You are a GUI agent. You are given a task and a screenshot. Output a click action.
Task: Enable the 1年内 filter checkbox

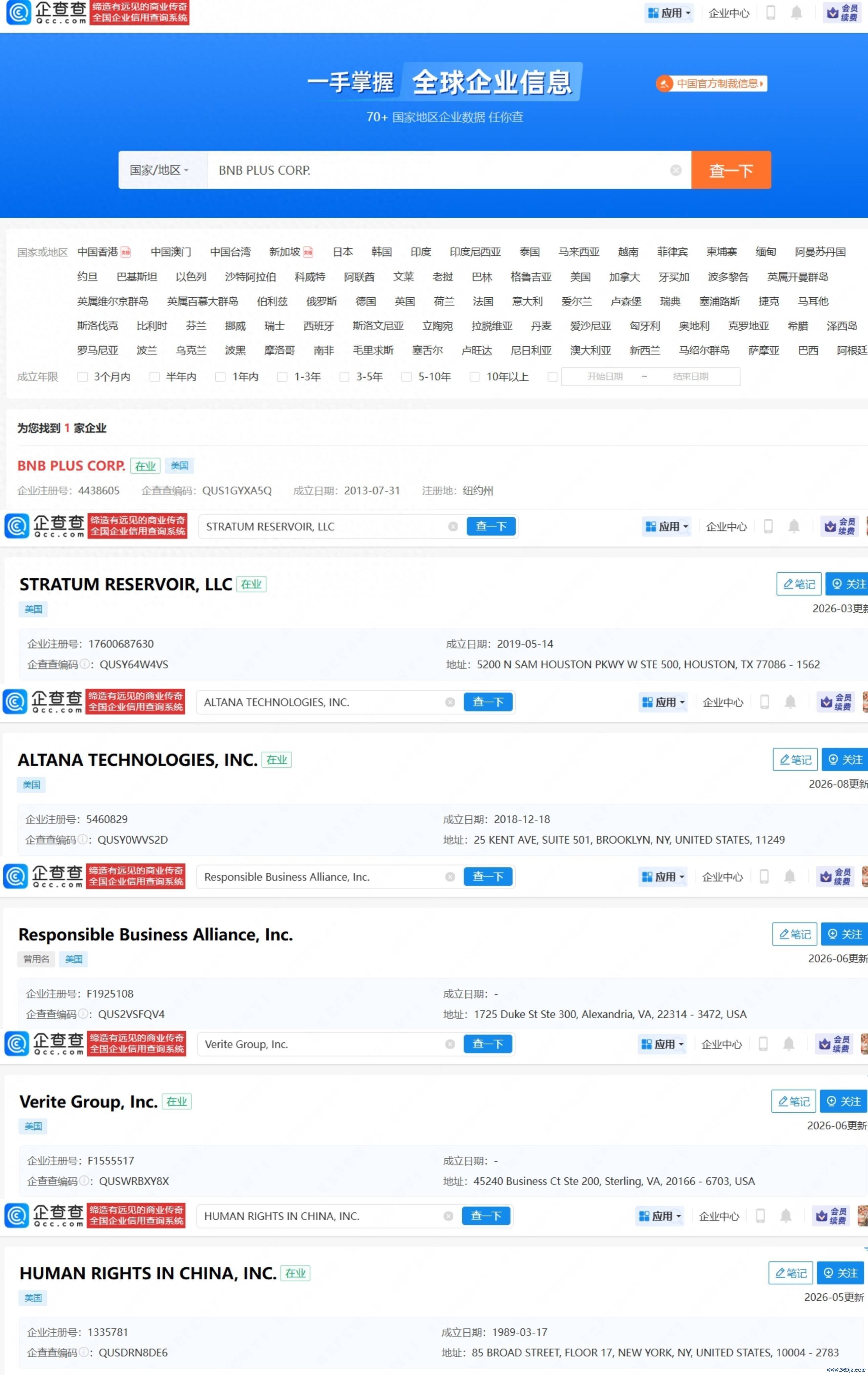pyautogui.click(x=220, y=377)
